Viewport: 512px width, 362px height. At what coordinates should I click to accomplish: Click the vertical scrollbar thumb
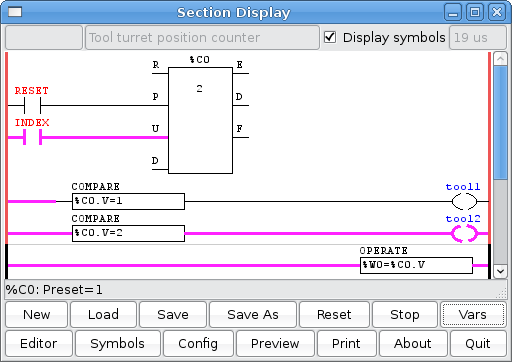[500, 123]
